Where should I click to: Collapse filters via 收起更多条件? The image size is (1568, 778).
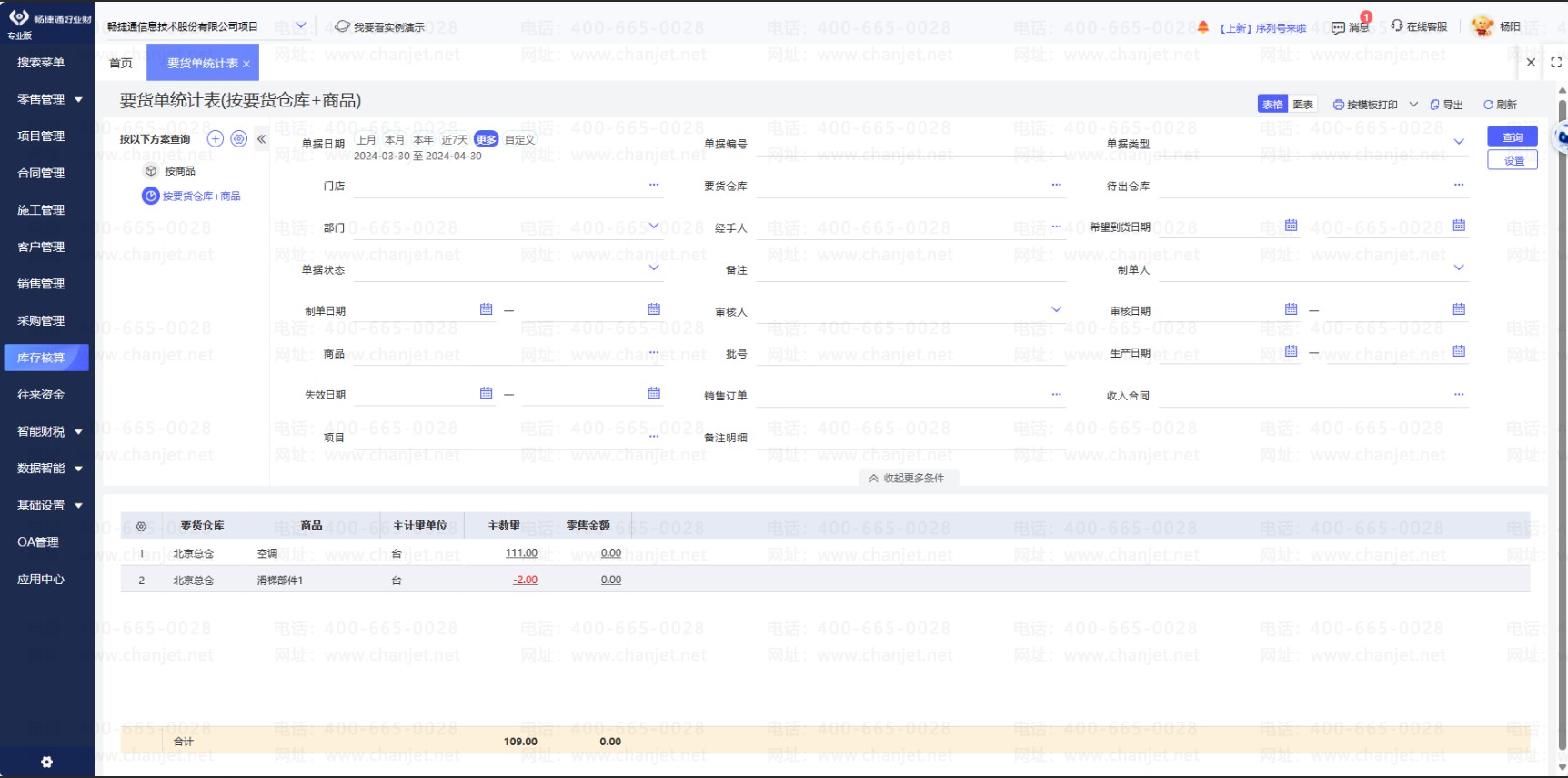[x=907, y=478]
